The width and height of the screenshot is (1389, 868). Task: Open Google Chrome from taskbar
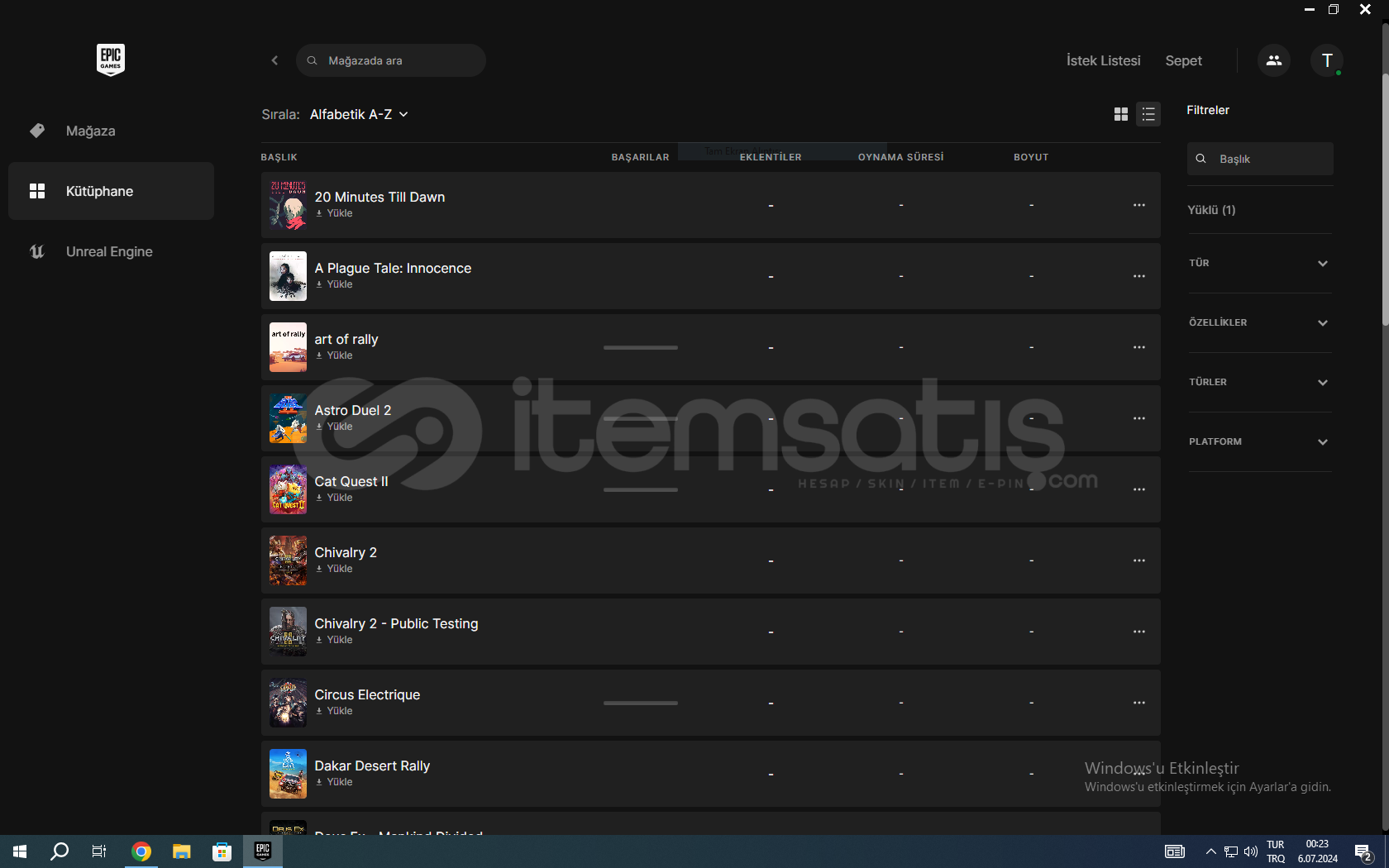tap(141, 851)
